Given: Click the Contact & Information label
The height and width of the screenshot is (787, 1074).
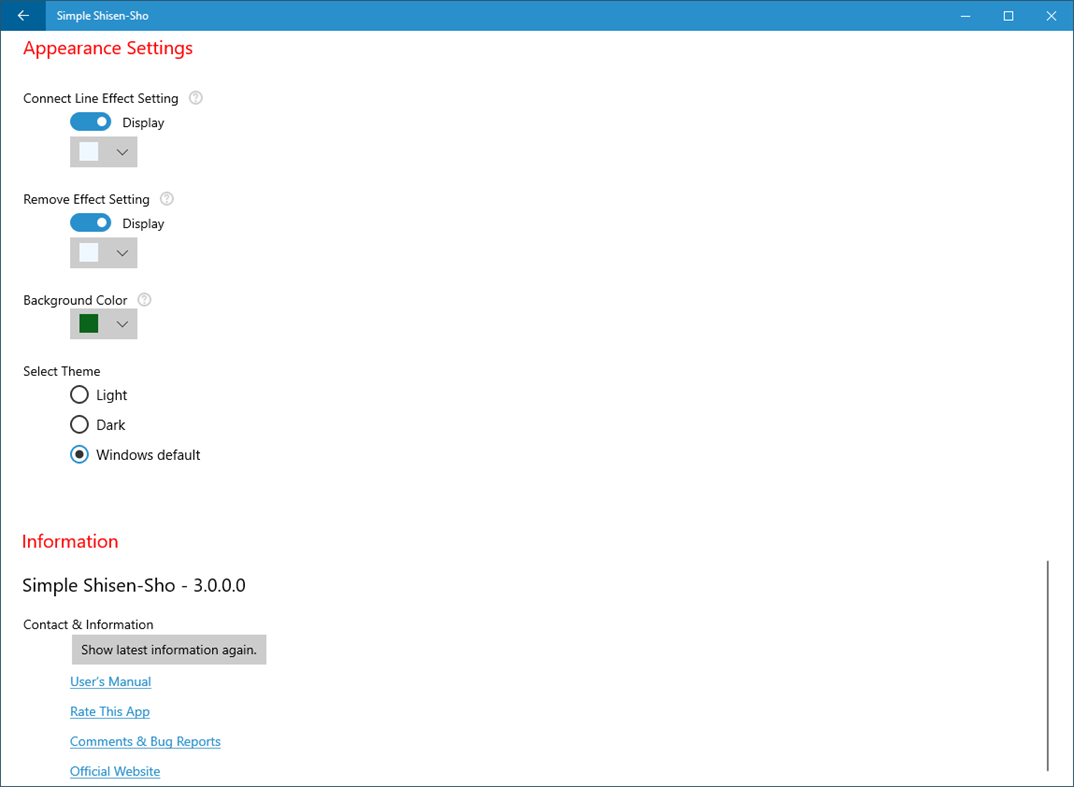Looking at the screenshot, I should click(88, 625).
